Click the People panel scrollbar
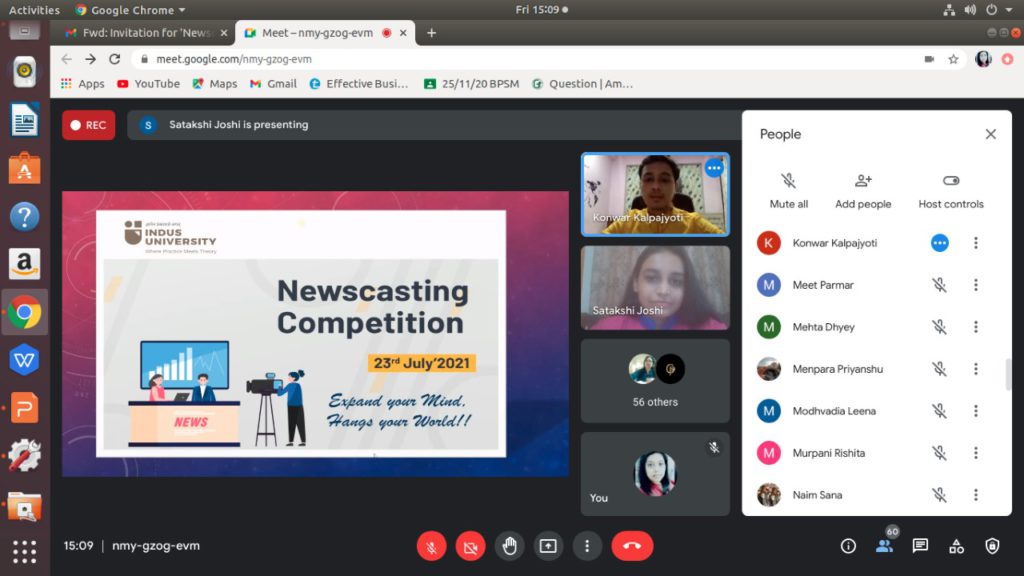This screenshot has height=576, width=1024. [1008, 374]
